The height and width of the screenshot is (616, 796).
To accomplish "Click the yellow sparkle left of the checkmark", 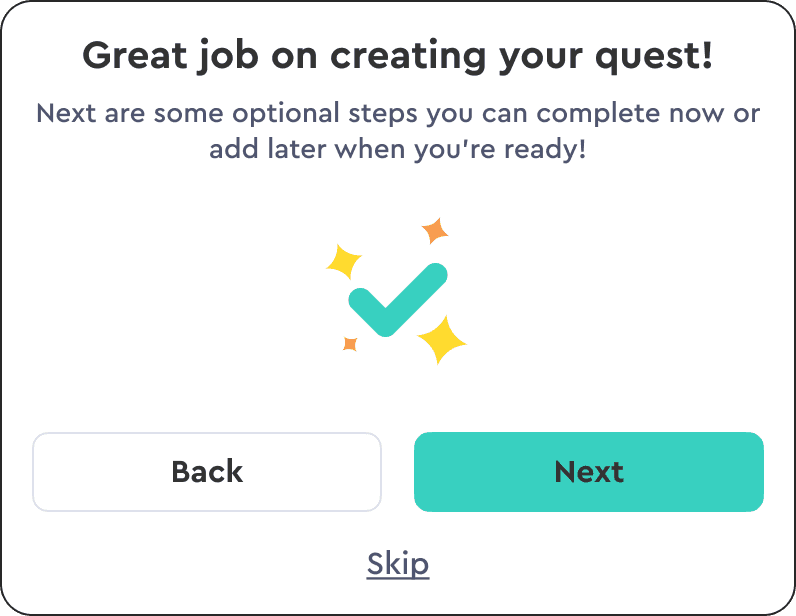I will [x=344, y=262].
